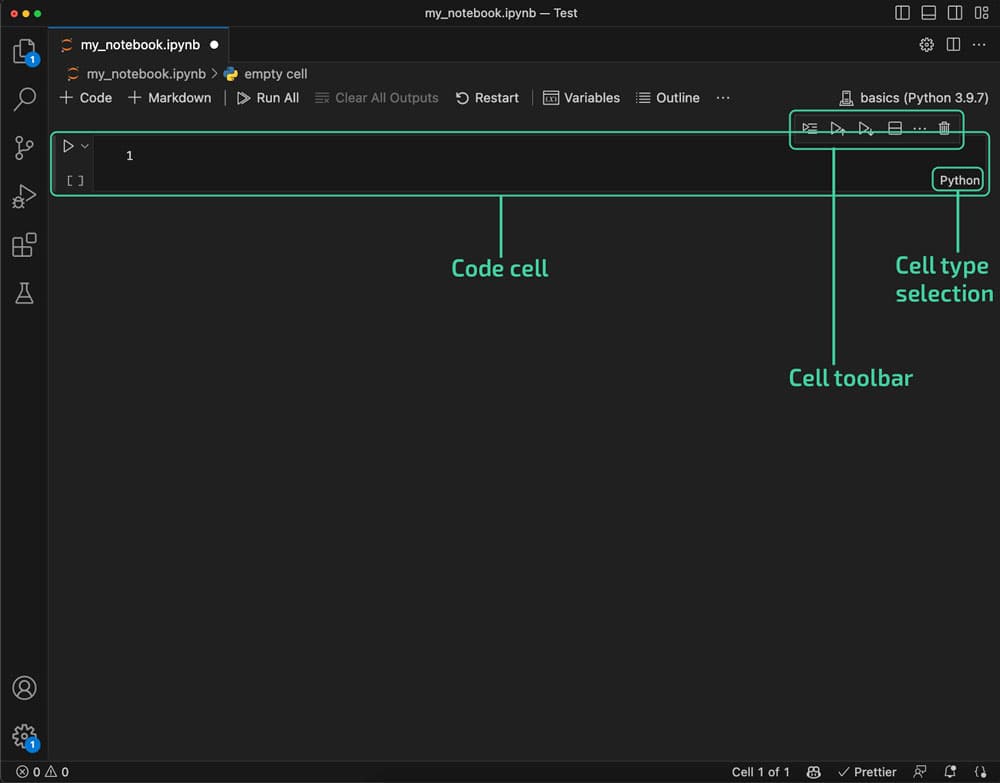Open the Variables panel
The width and height of the screenshot is (1000, 783).
pos(581,98)
